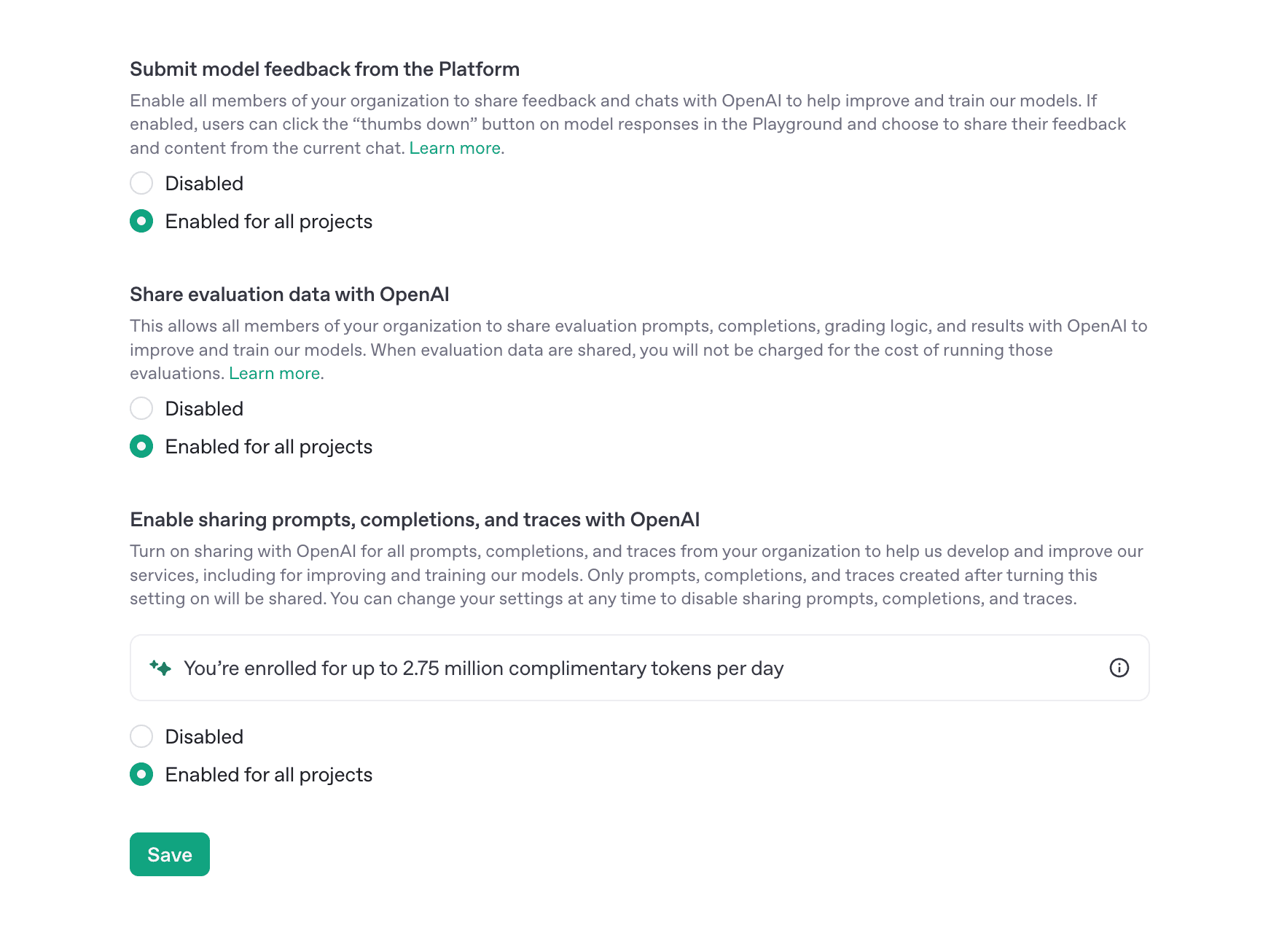Open Learn more link about model feedback
Viewport: 1271px width, 952px height.
[x=455, y=148]
